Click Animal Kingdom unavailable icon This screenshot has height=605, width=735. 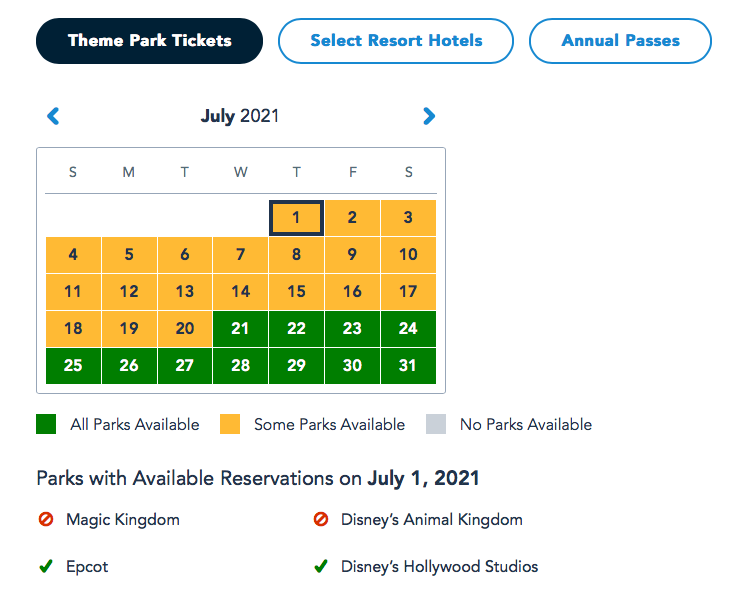[321, 520]
